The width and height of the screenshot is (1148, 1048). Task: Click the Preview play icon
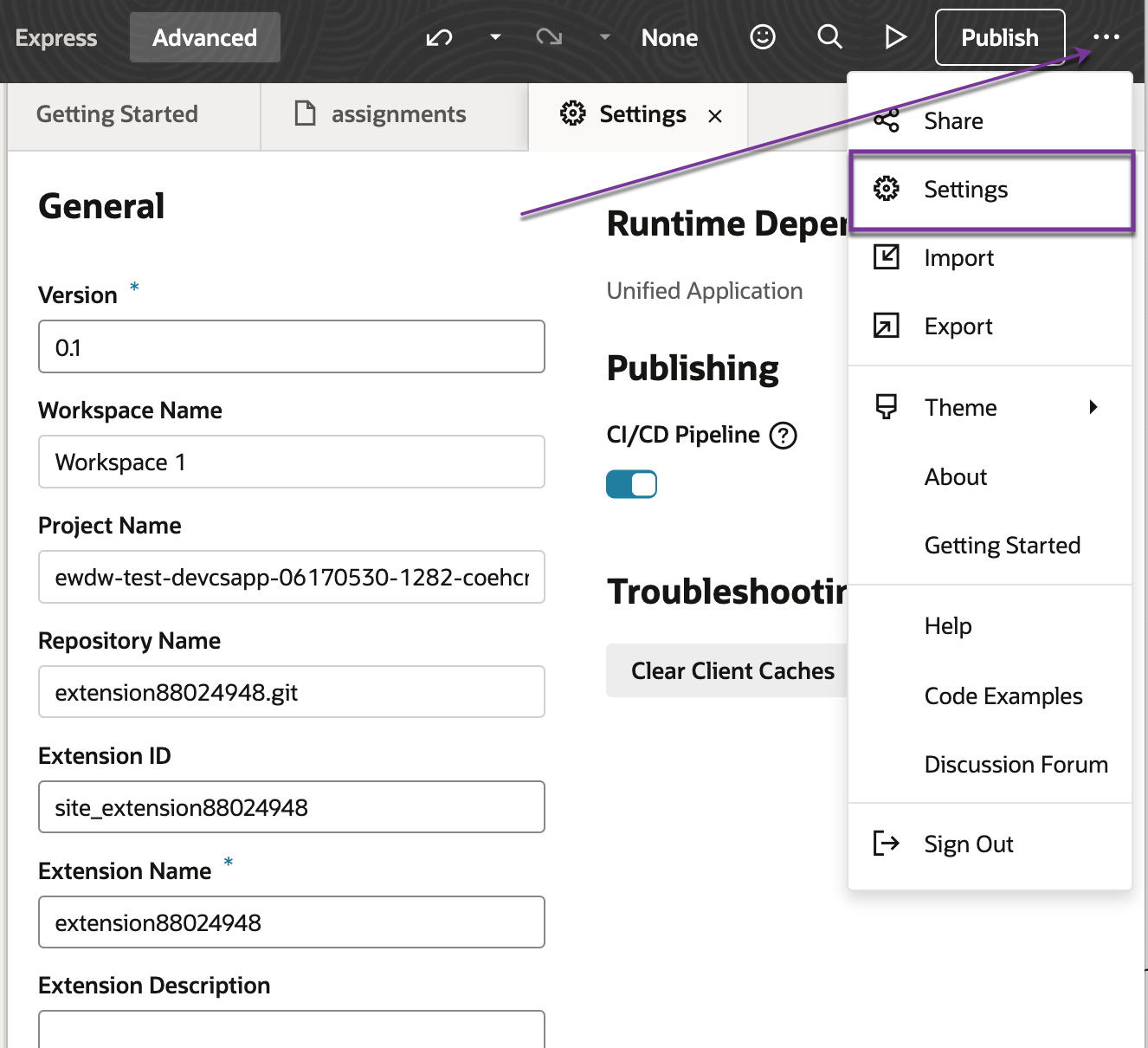(x=895, y=37)
